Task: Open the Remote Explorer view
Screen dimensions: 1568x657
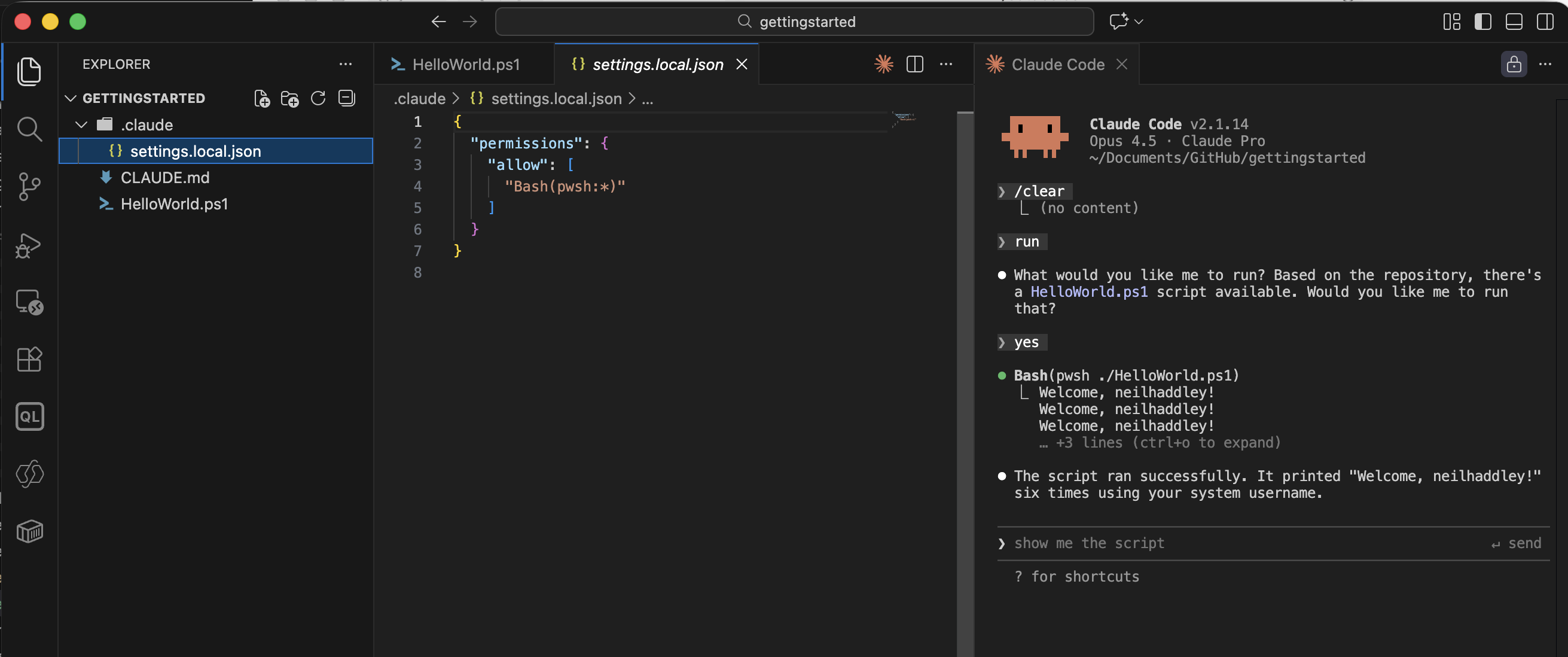Action: click(x=29, y=302)
